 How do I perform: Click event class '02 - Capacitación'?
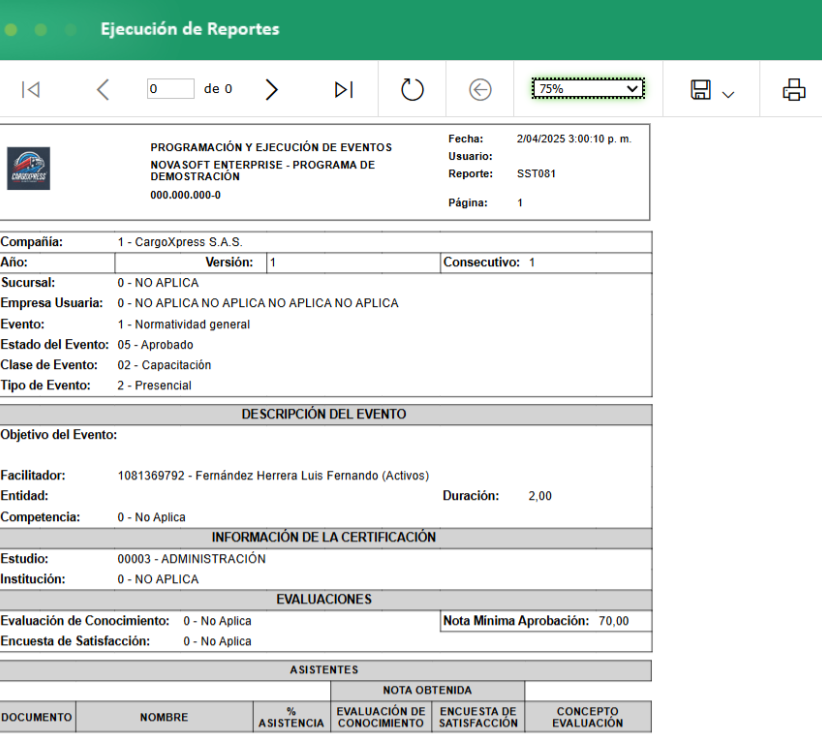164,365
